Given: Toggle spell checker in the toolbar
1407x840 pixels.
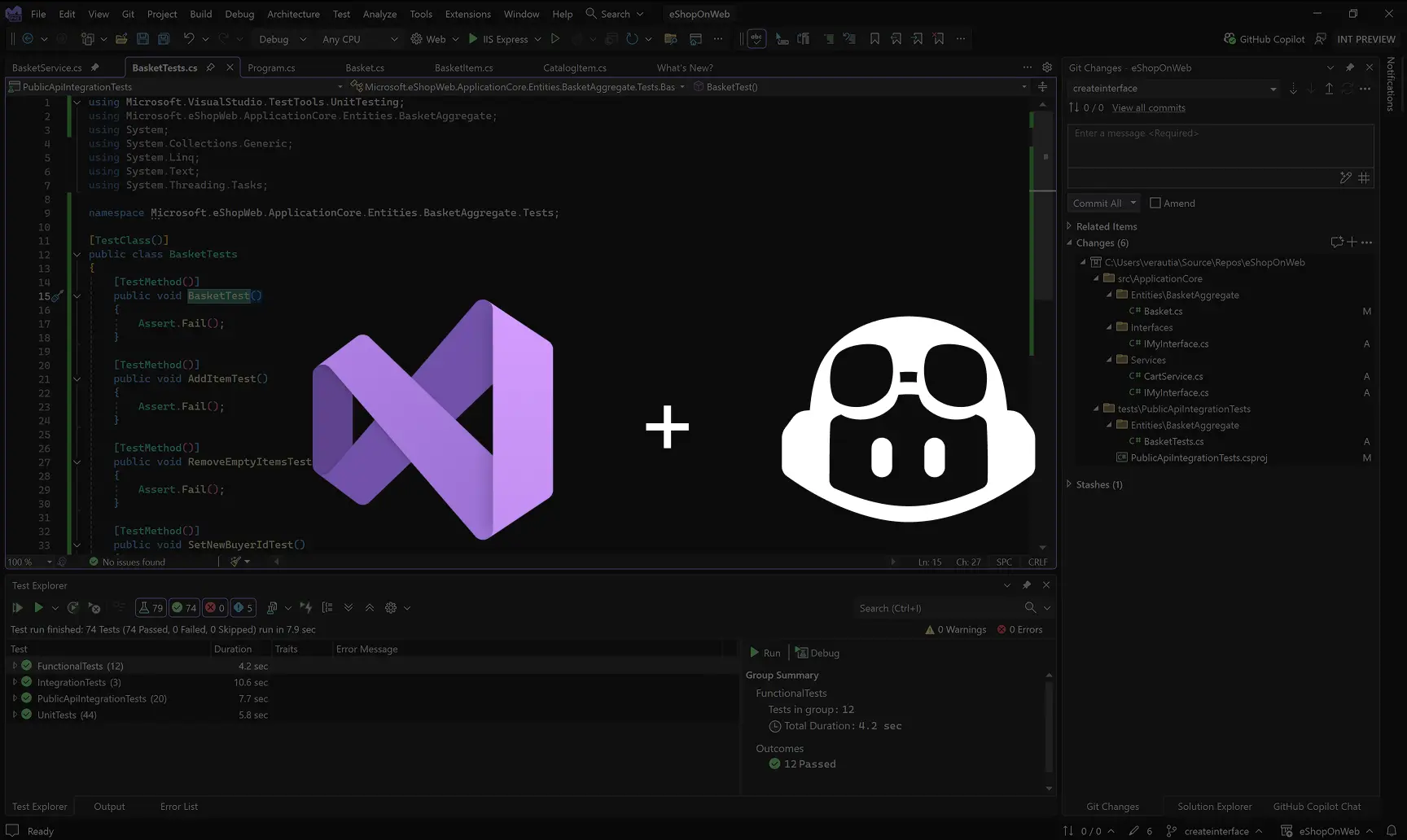Looking at the screenshot, I should (756, 38).
